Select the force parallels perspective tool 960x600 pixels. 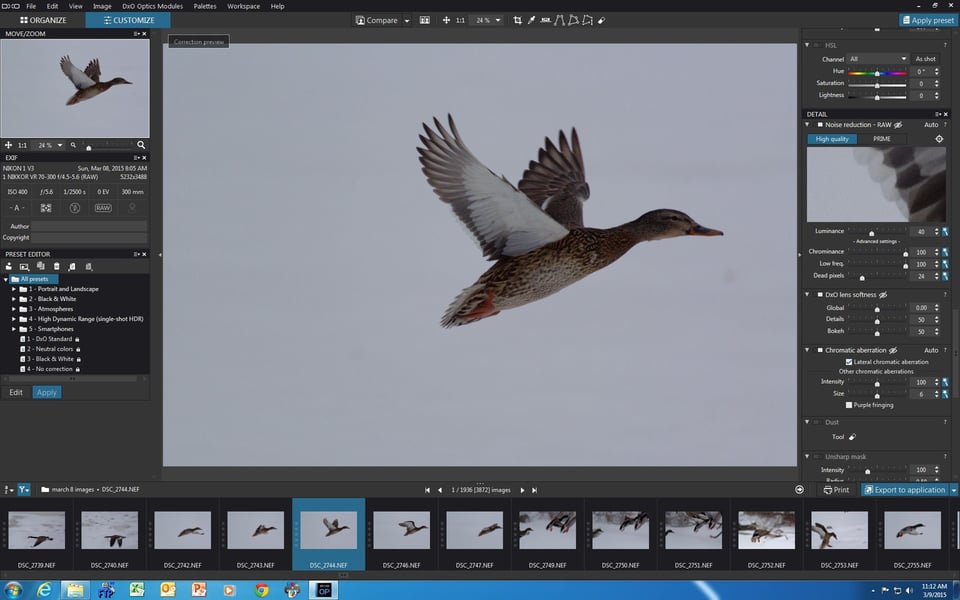[560, 20]
